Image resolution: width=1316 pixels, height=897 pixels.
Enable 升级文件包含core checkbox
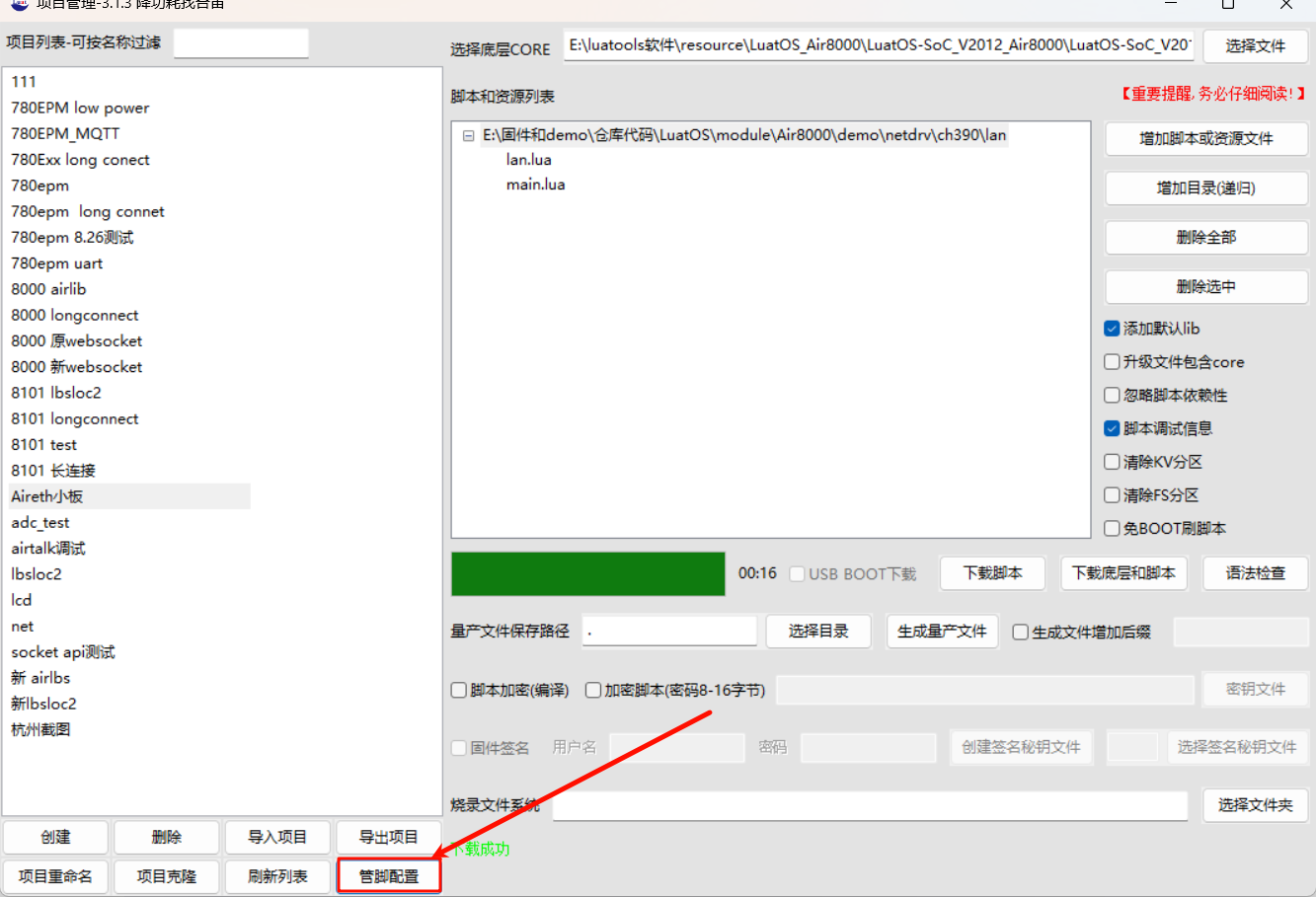pos(1112,362)
